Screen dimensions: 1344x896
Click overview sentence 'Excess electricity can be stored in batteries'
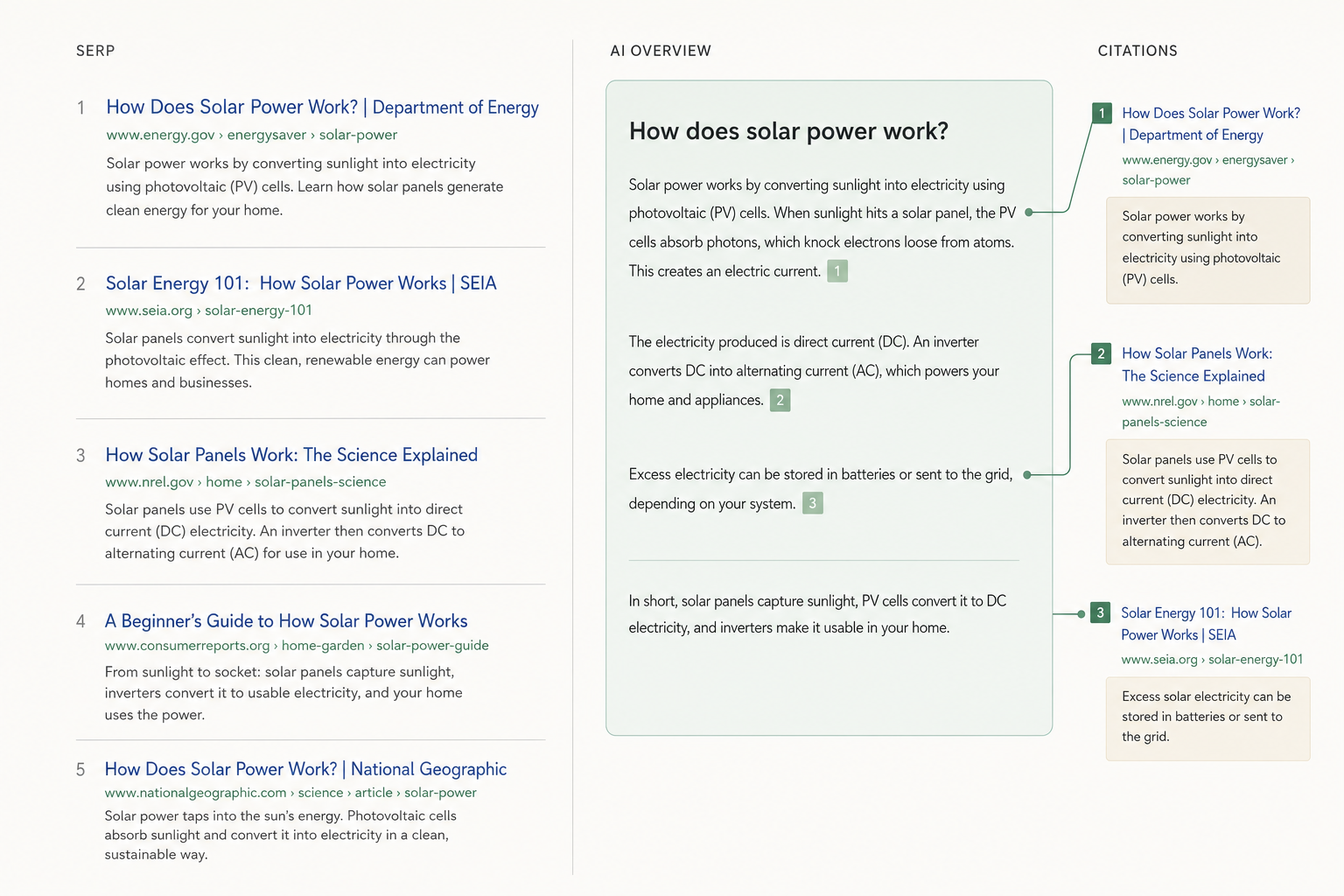click(820, 488)
